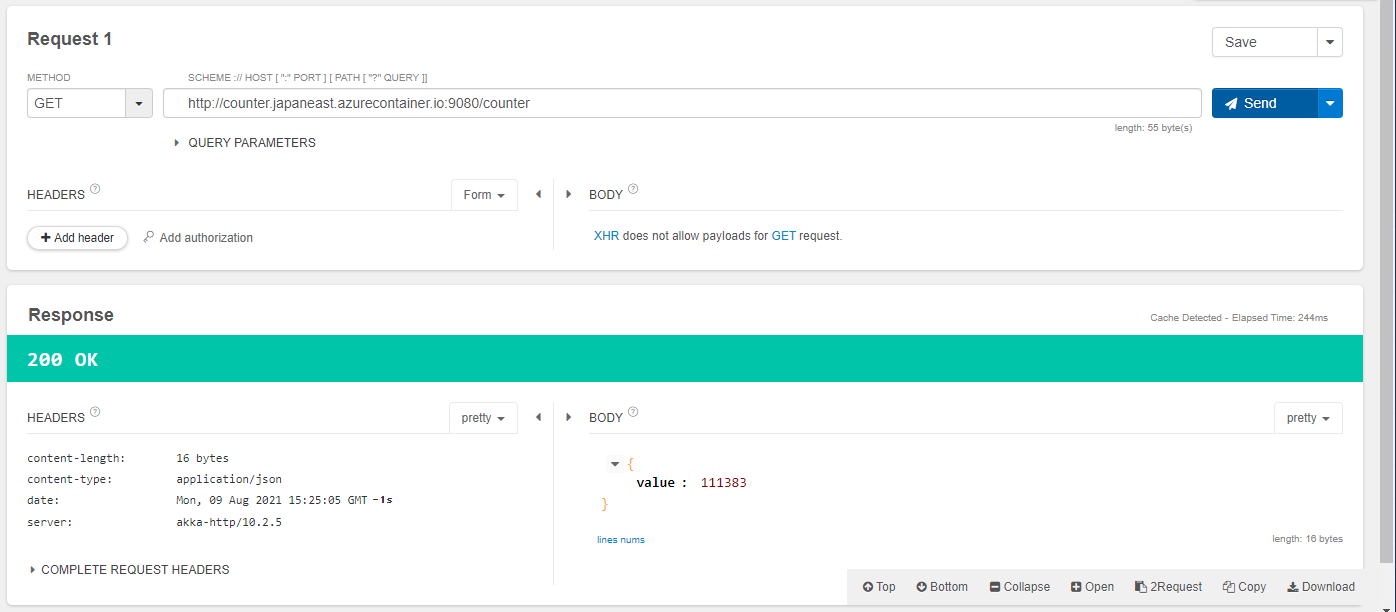Image resolution: width=1396 pixels, height=612 pixels.
Task: Click the request HEADERS help icon
Action: pyautogui.click(x=95, y=188)
